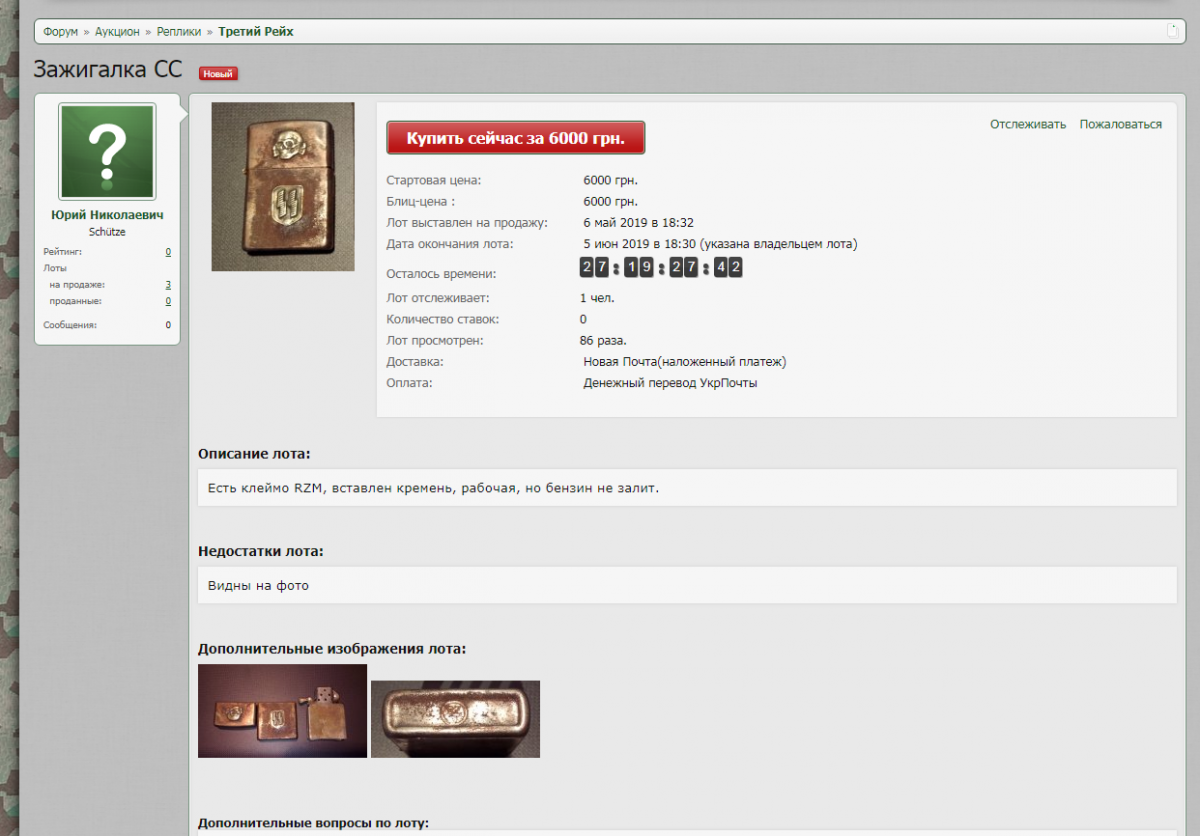Open the Юрий Николаевич profile link
The width and height of the screenshot is (1200, 836).
click(x=107, y=215)
